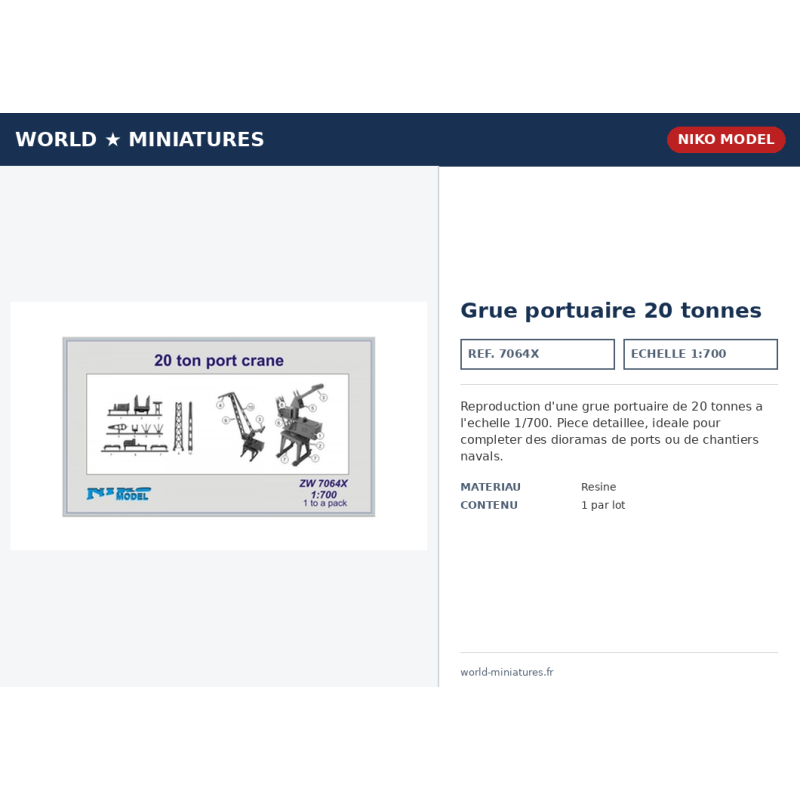The height and width of the screenshot is (800, 800).
Task: Click the crane parts sprue illustration
Action: pos(148,425)
